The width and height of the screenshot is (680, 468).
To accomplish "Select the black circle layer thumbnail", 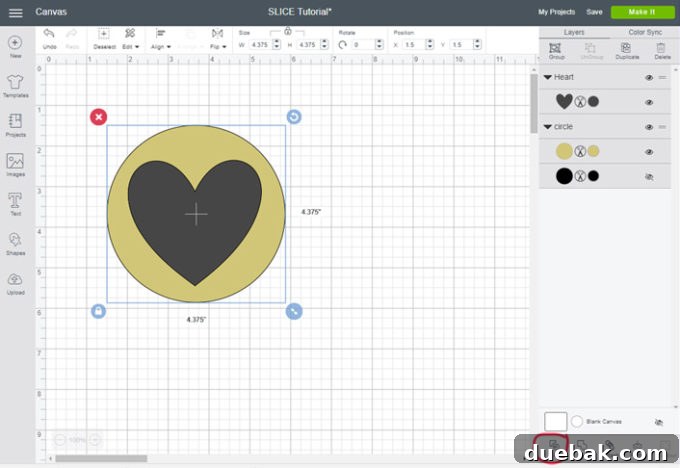I will [x=564, y=176].
